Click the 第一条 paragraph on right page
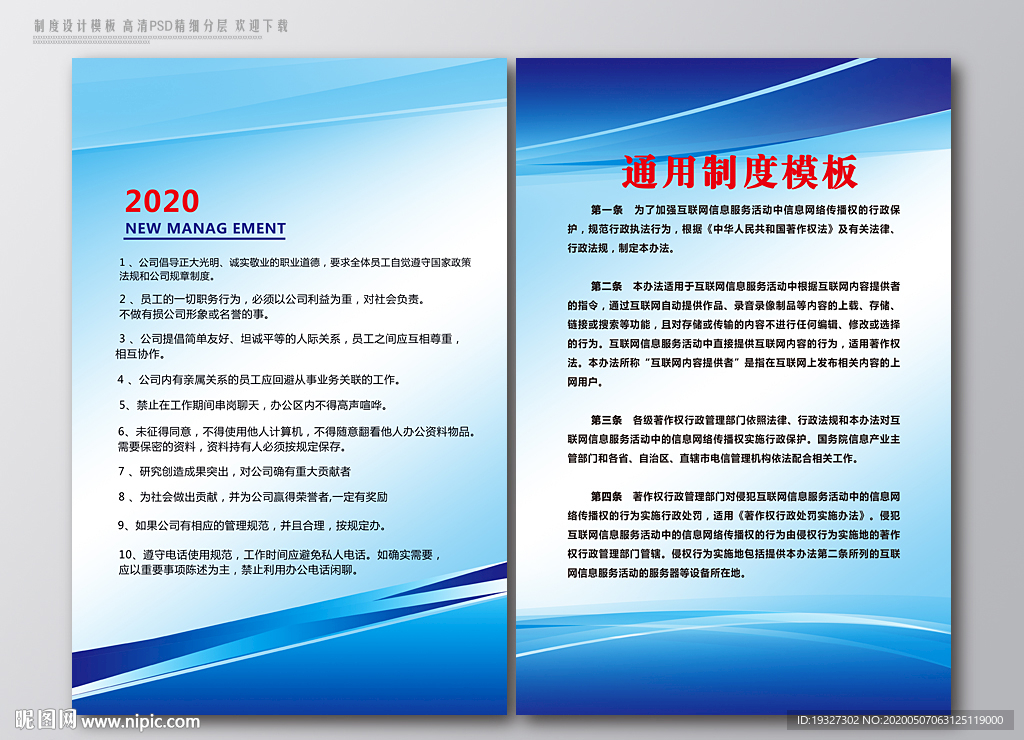This screenshot has height=740, width=1024. (733, 229)
